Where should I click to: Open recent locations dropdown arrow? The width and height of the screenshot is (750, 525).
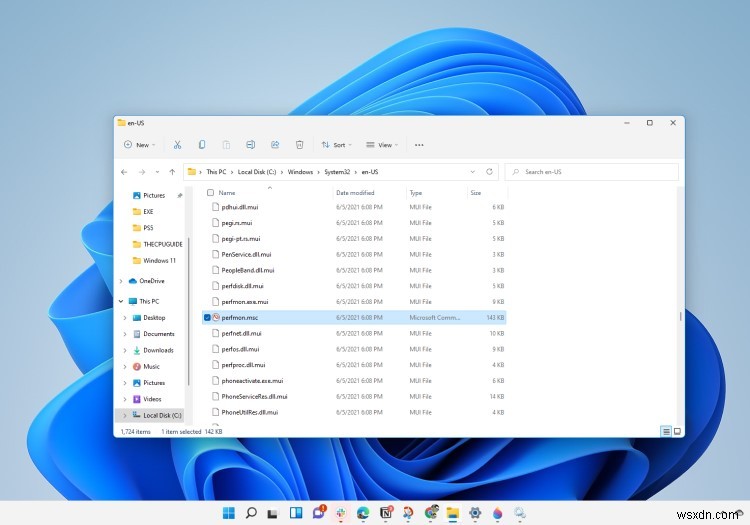[157, 172]
